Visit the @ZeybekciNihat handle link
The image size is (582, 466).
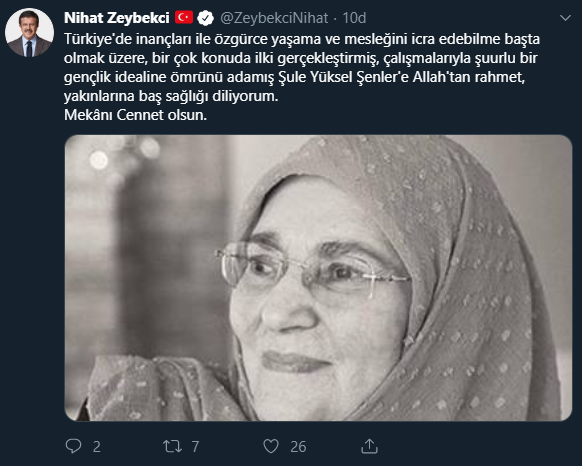274,18
